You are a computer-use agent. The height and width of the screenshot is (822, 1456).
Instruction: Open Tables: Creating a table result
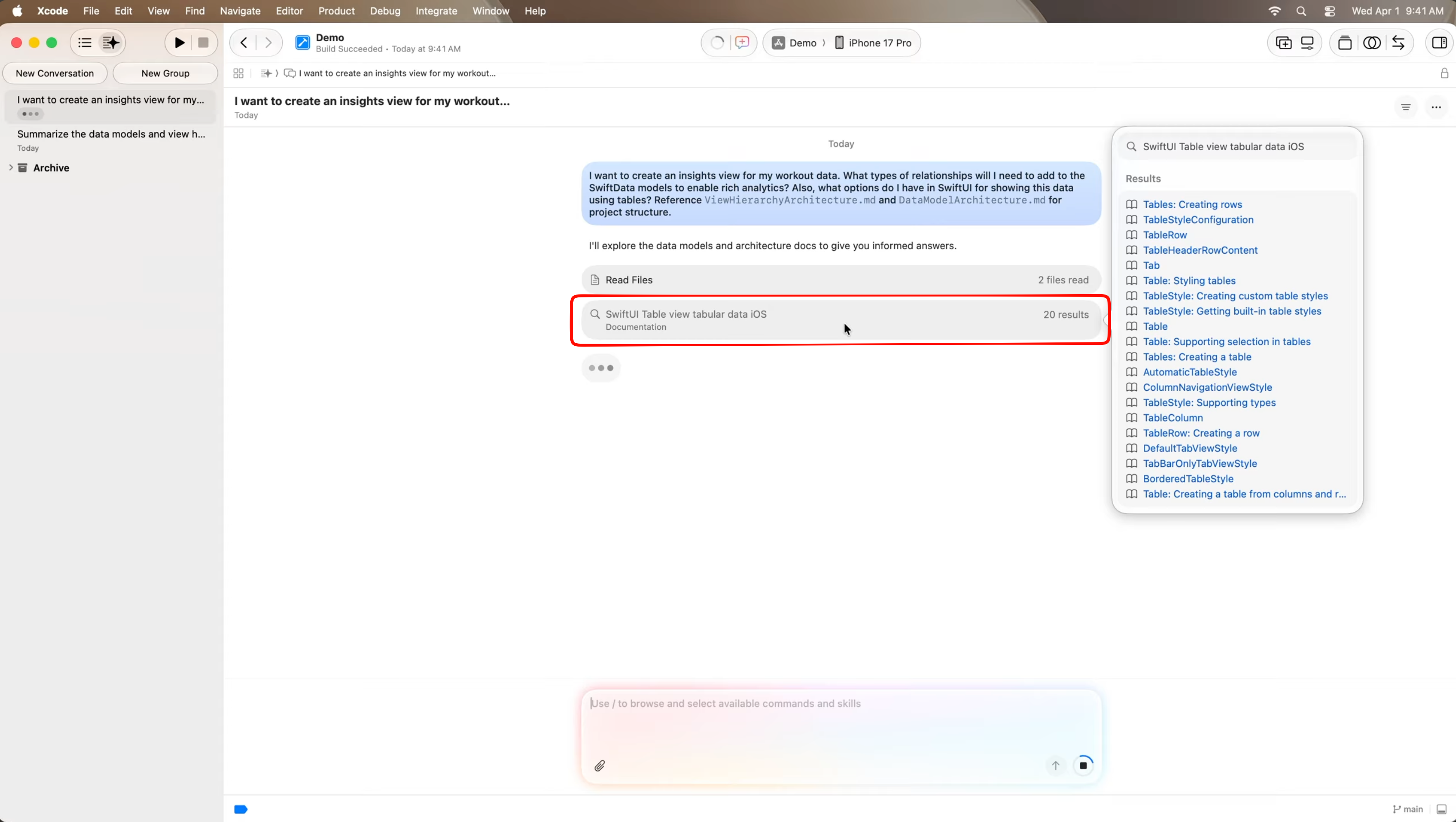click(1197, 357)
